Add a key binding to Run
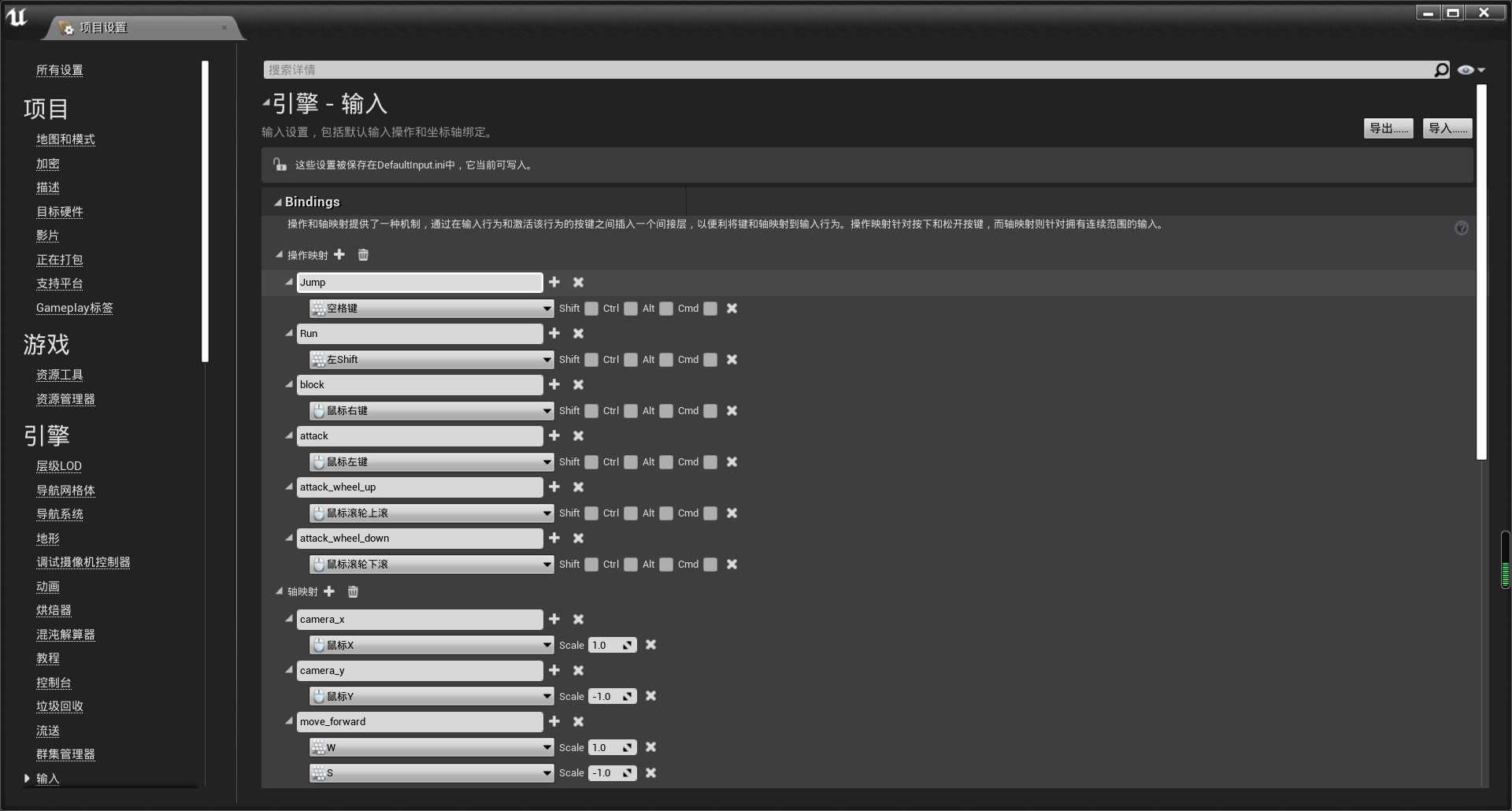This screenshot has width=1512, height=811. click(x=554, y=333)
